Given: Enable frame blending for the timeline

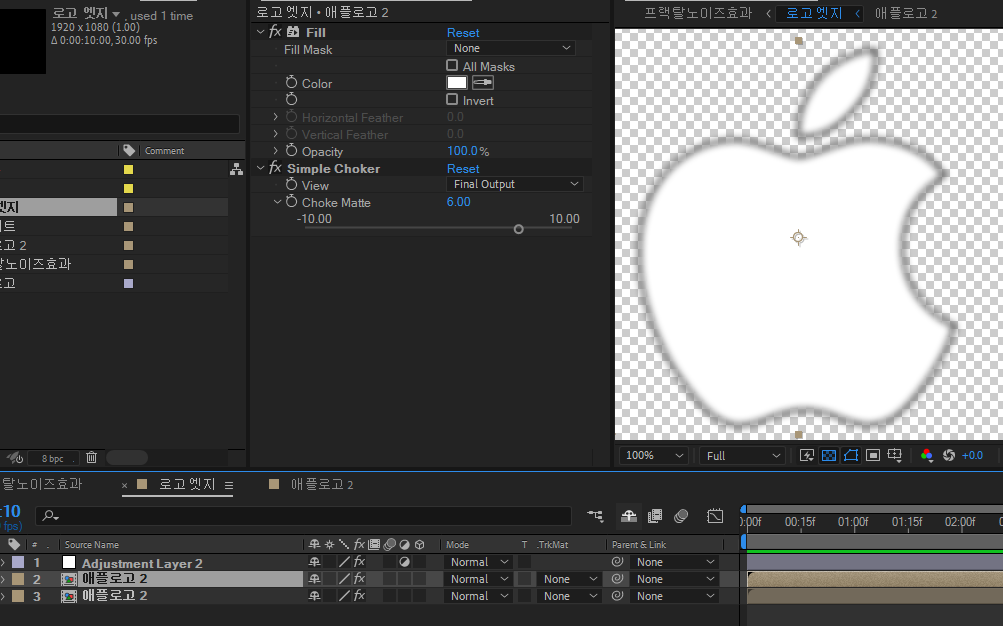Looking at the screenshot, I should (x=654, y=515).
